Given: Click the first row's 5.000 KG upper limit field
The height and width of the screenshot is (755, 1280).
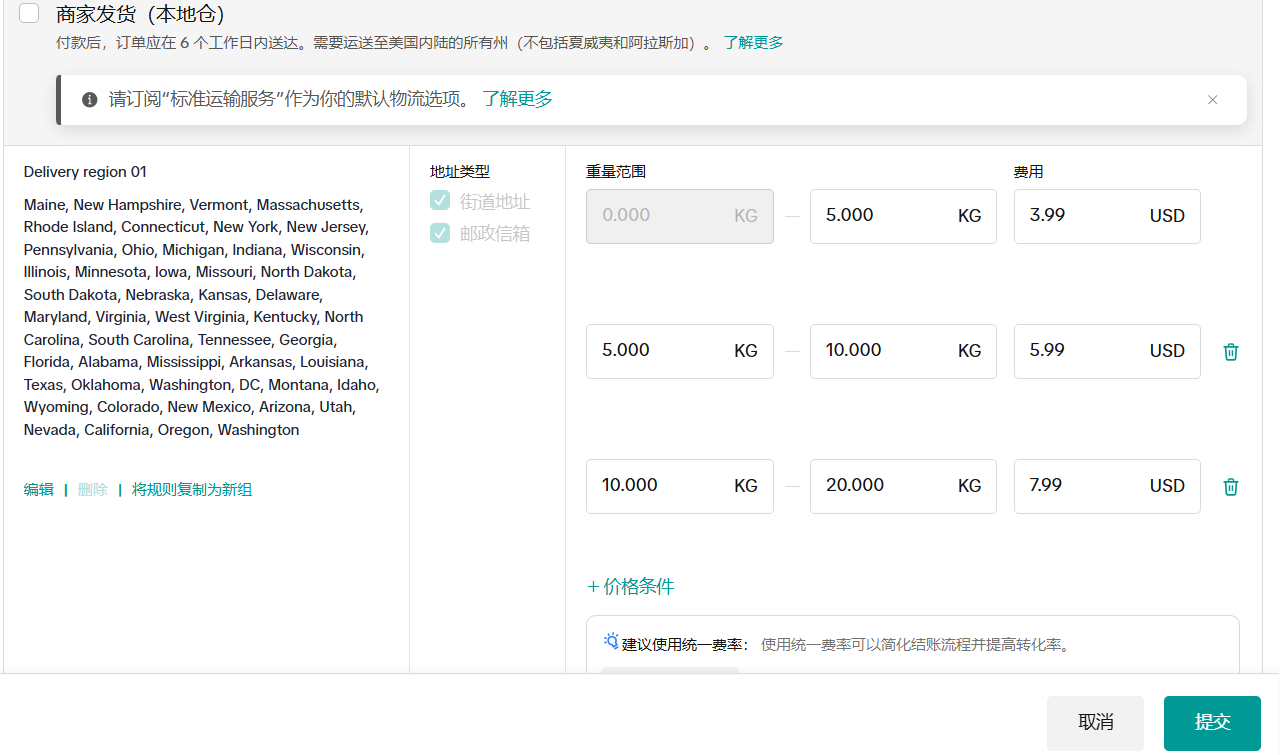Looking at the screenshot, I should (880, 216).
